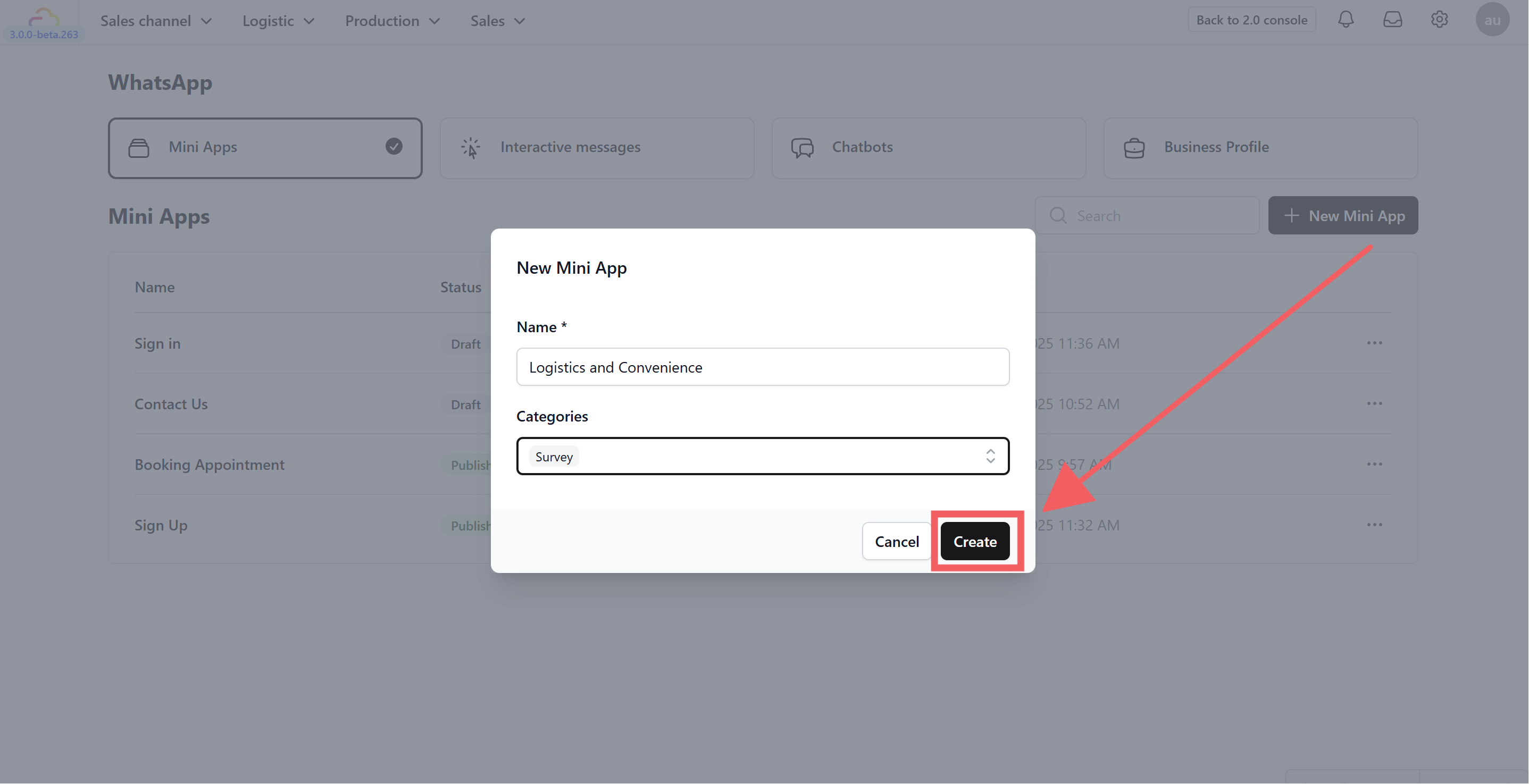Focus the Name input field
1529x784 pixels.
pyautogui.click(x=763, y=367)
